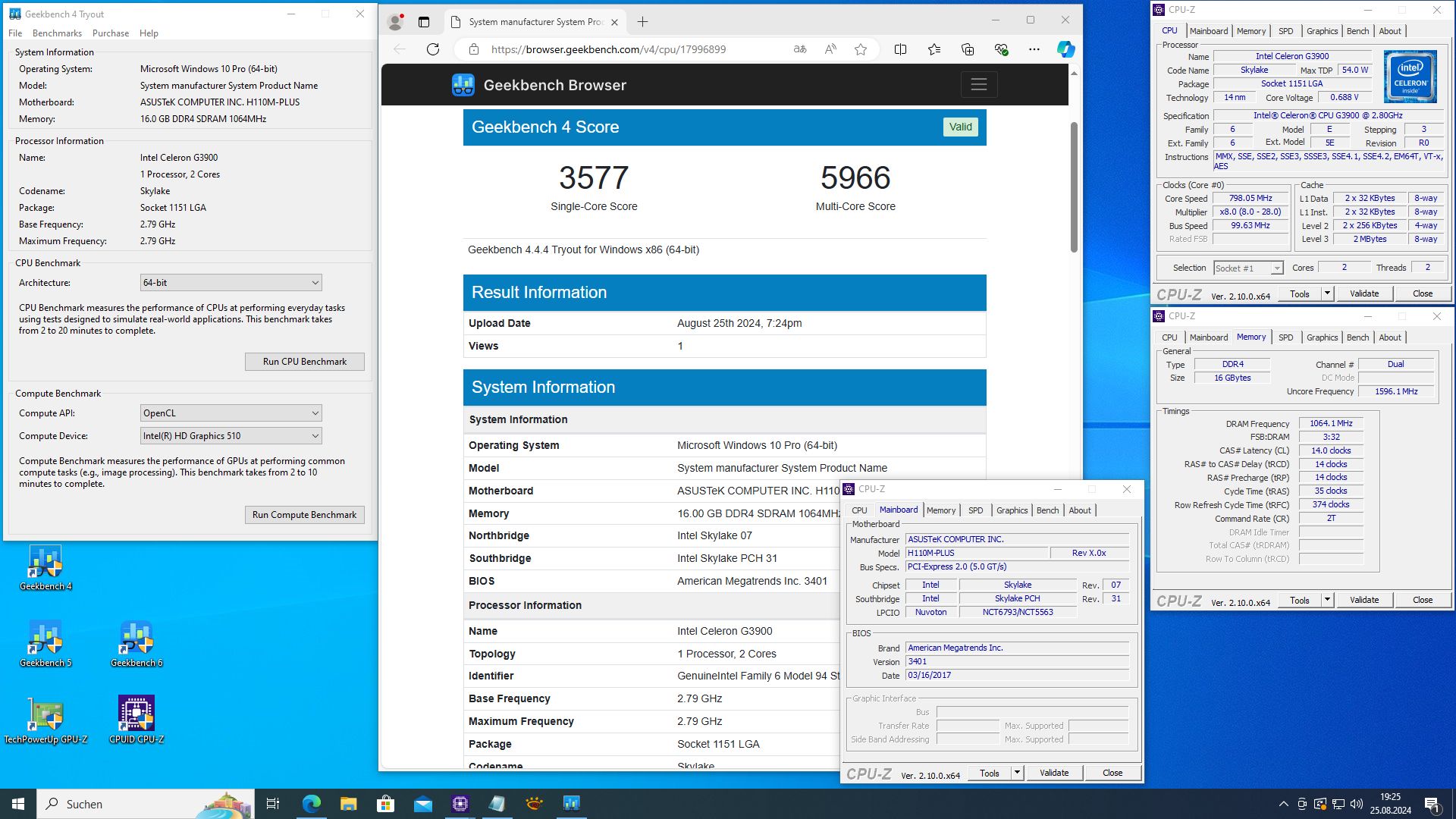The width and height of the screenshot is (1456, 819).
Task: Open Architecture dropdown in Geekbench
Action: (231, 283)
